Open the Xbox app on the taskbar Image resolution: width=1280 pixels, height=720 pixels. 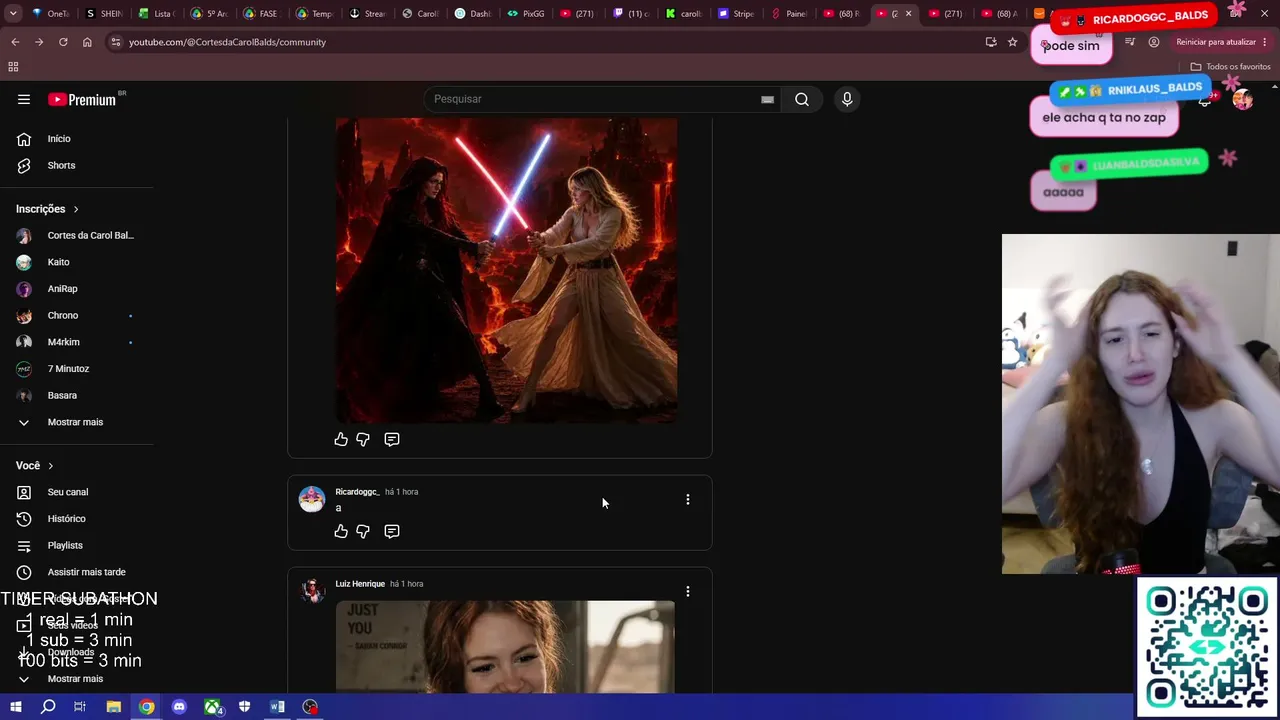pos(213,707)
